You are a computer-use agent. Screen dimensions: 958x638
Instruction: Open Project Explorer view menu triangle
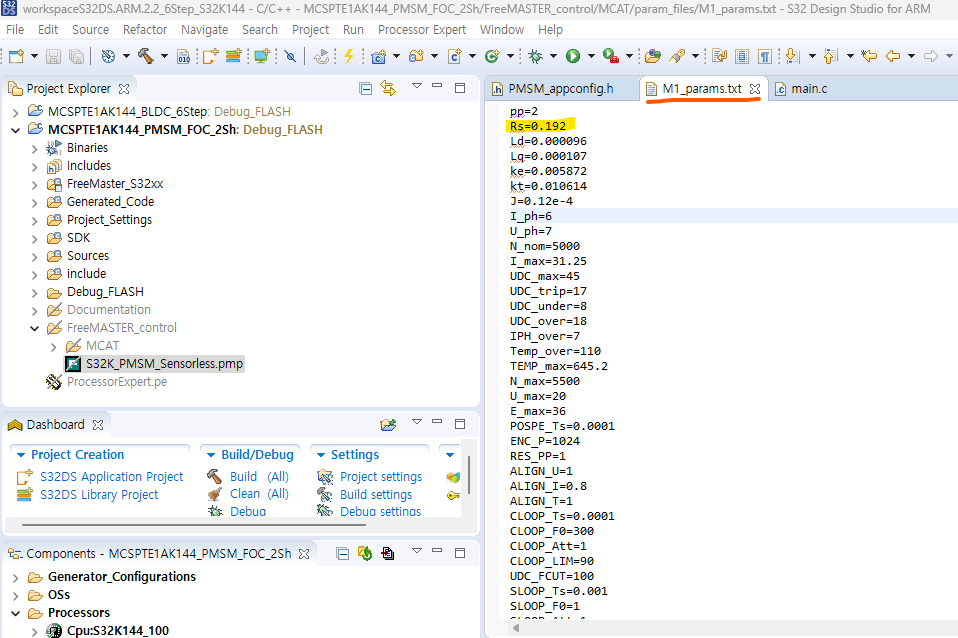tap(417, 86)
